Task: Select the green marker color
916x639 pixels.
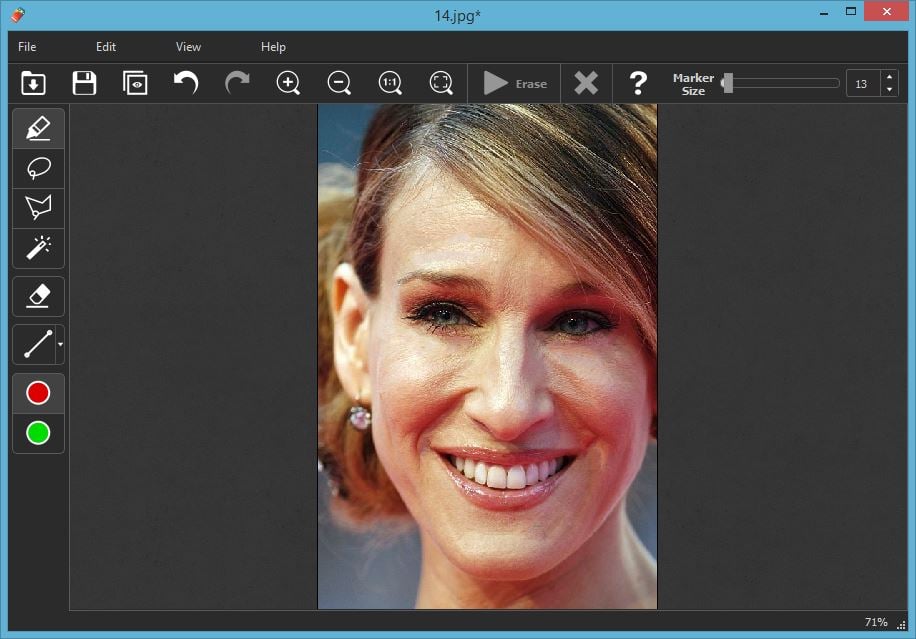Action: point(38,433)
